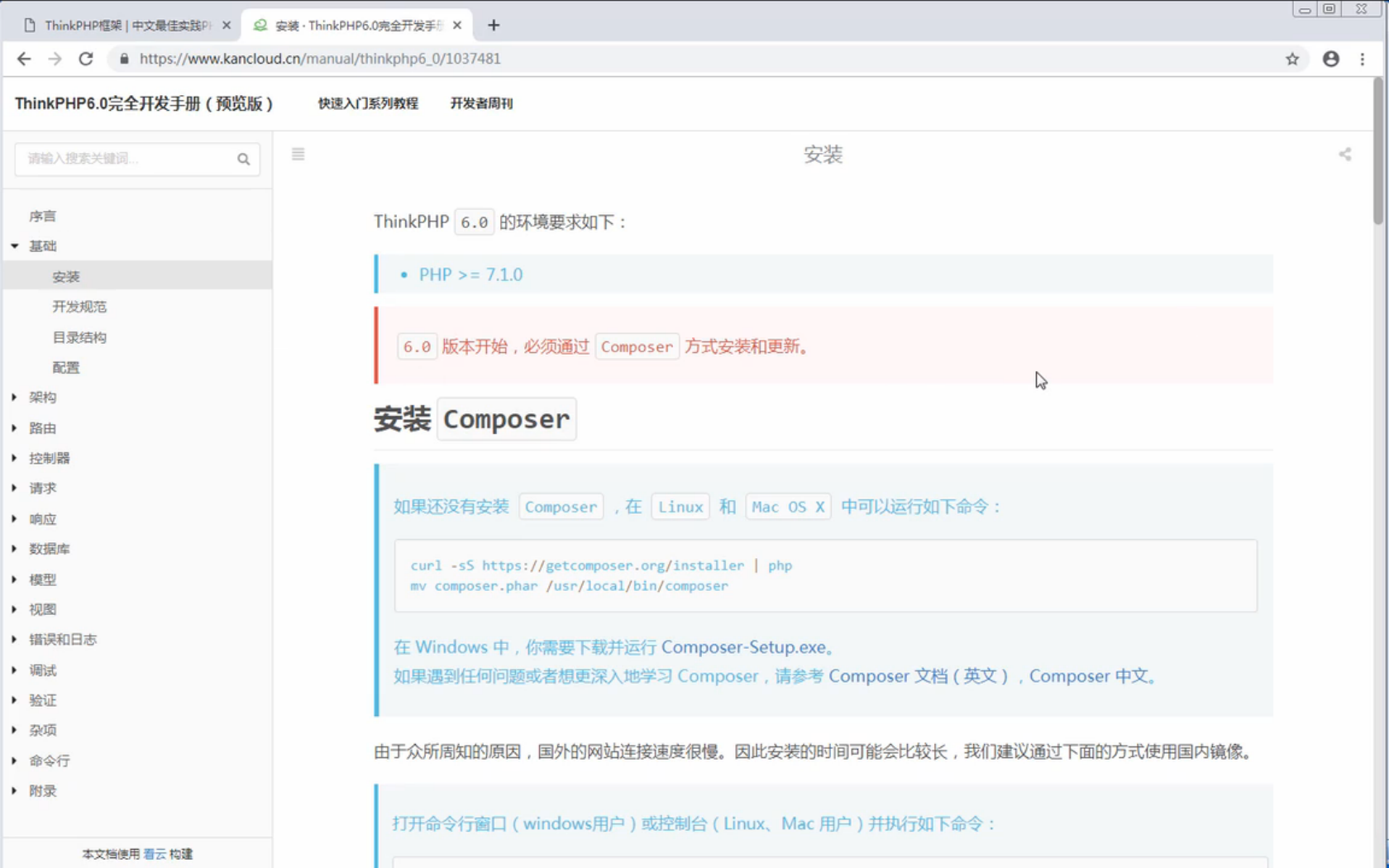The width and height of the screenshot is (1389, 868).
Task: Expand the 错误和日志 section arrow
Action: tap(14, 639)
